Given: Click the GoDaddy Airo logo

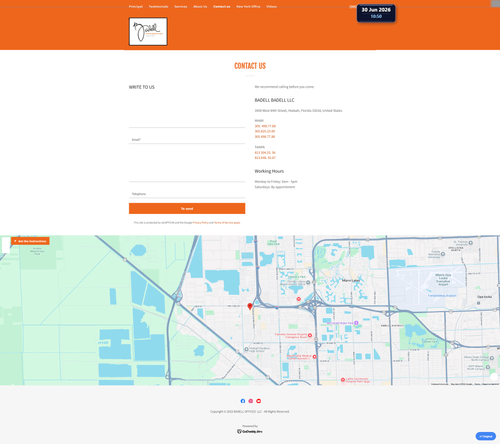Looking at the screenshot, I should coord(250,431).
